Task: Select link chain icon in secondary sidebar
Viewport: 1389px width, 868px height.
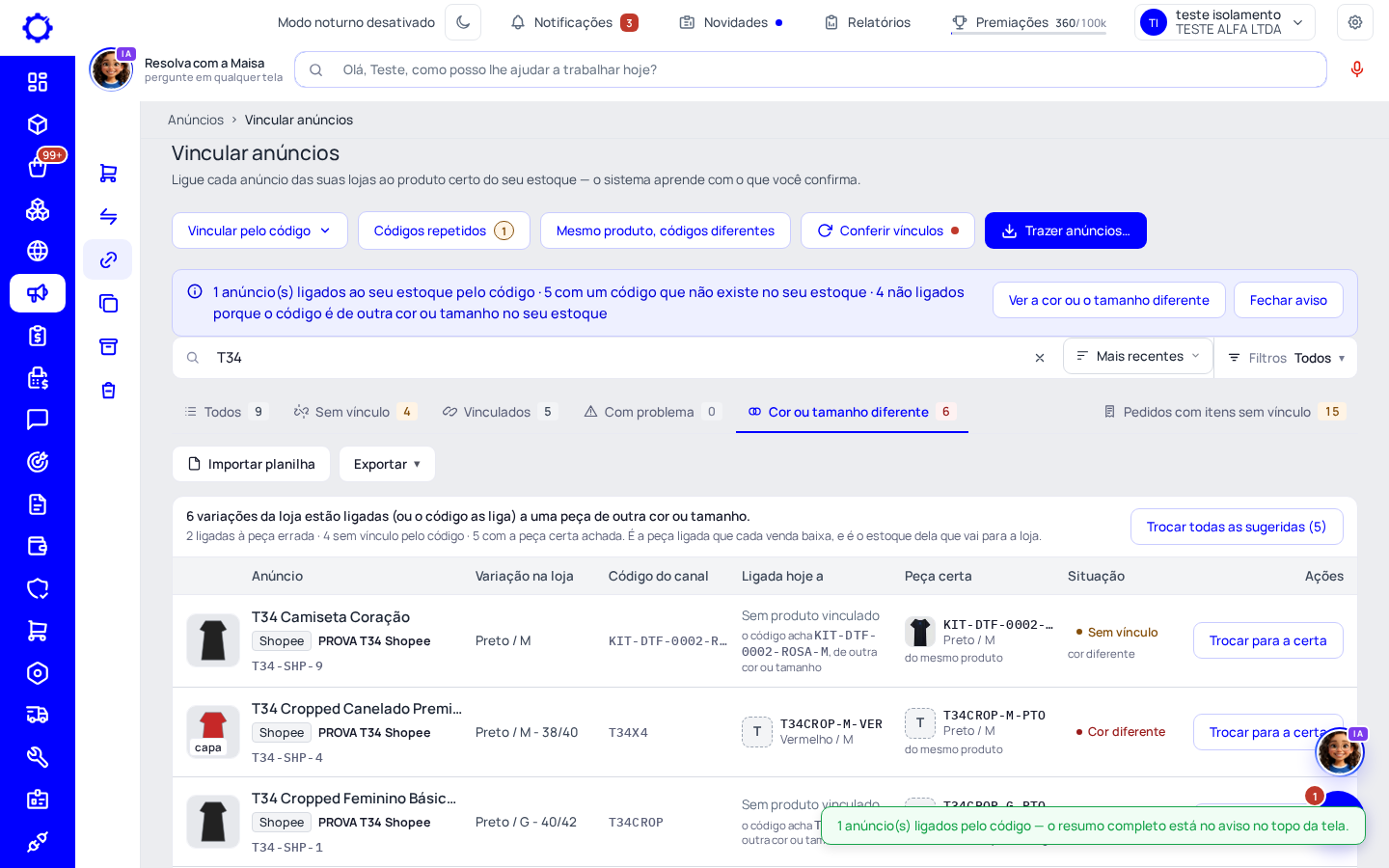Action: (x=108, y=259)
